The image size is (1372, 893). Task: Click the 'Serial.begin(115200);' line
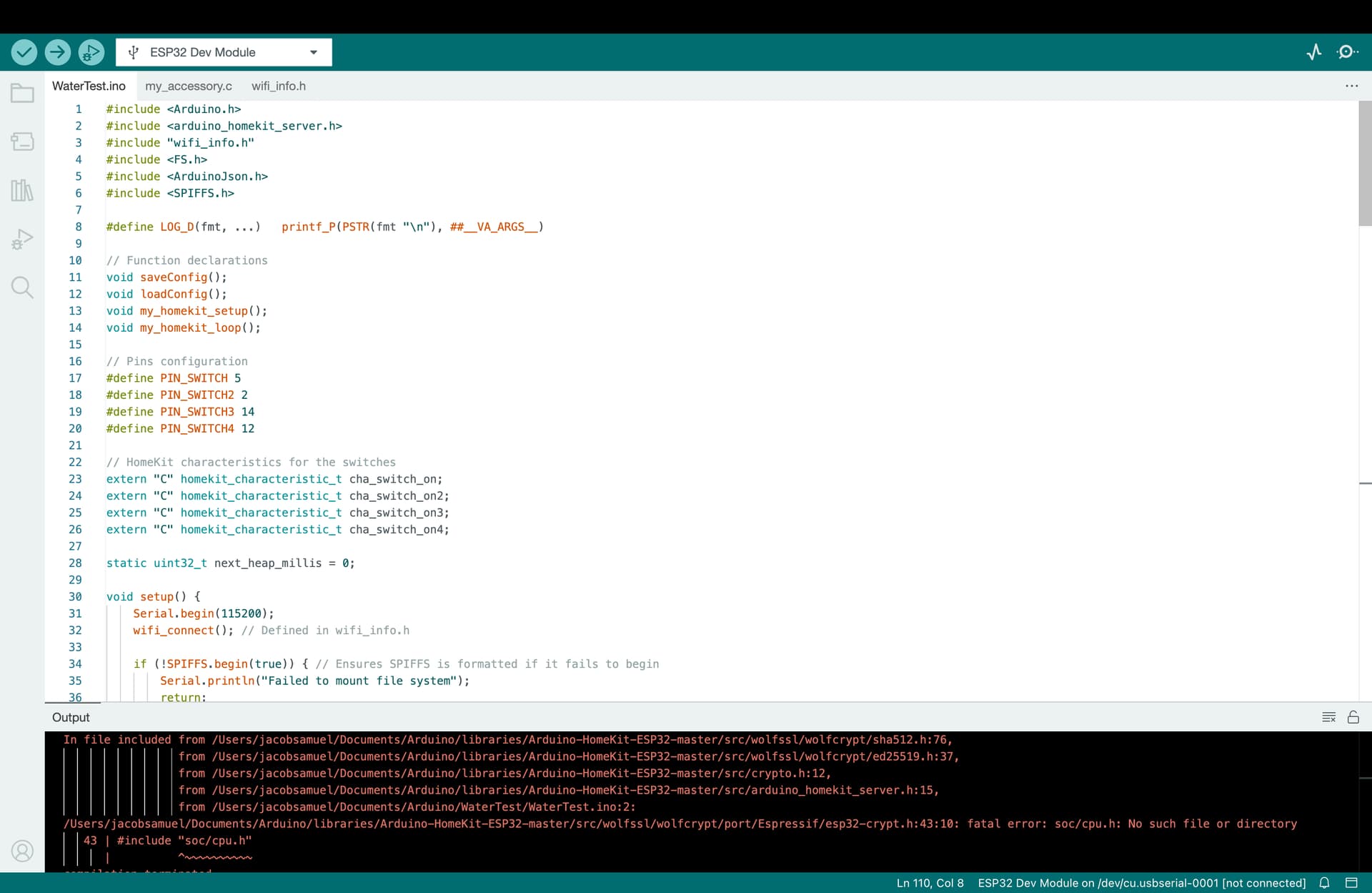pos(203,613)
